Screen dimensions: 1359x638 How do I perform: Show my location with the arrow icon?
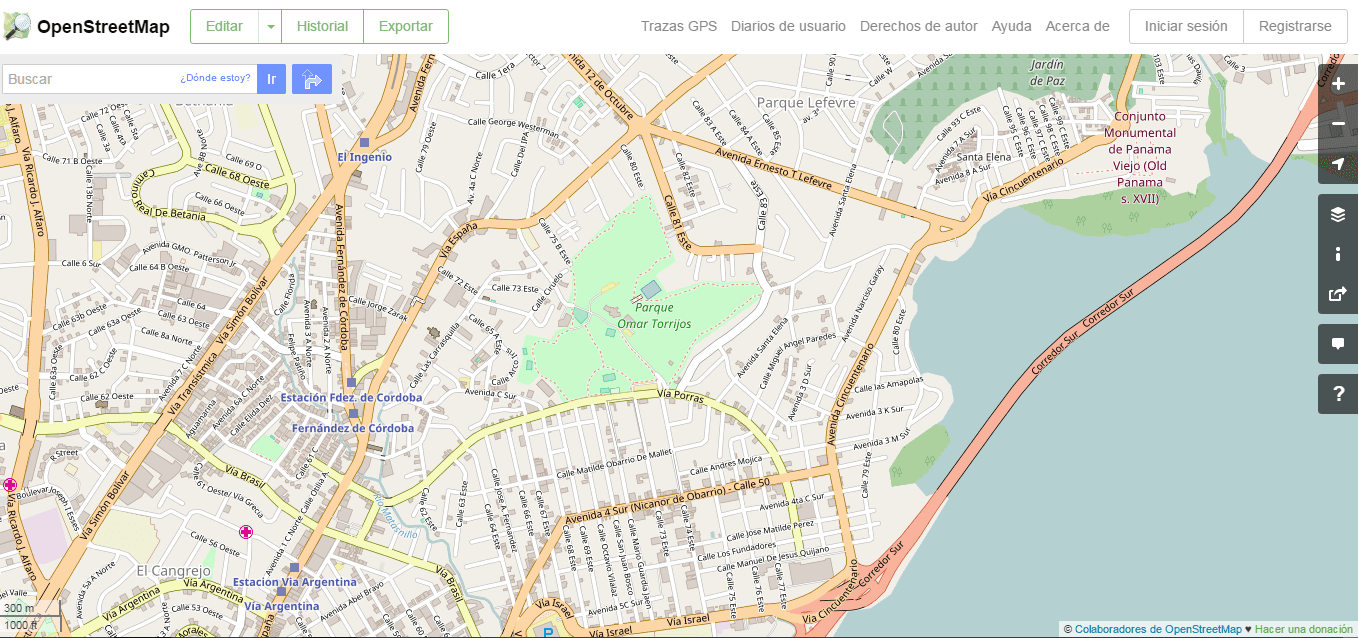1338,164
